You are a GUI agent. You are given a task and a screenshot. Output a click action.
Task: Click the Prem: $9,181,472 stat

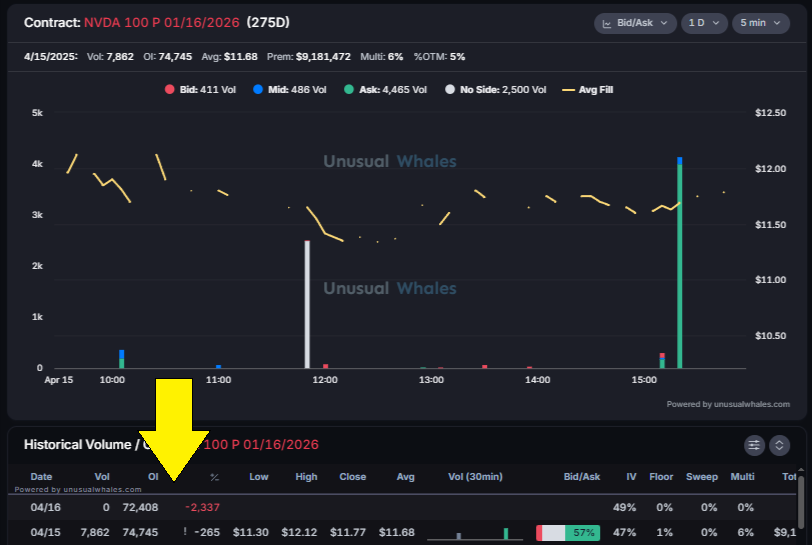pyautogui.click(x=309, y=57)
